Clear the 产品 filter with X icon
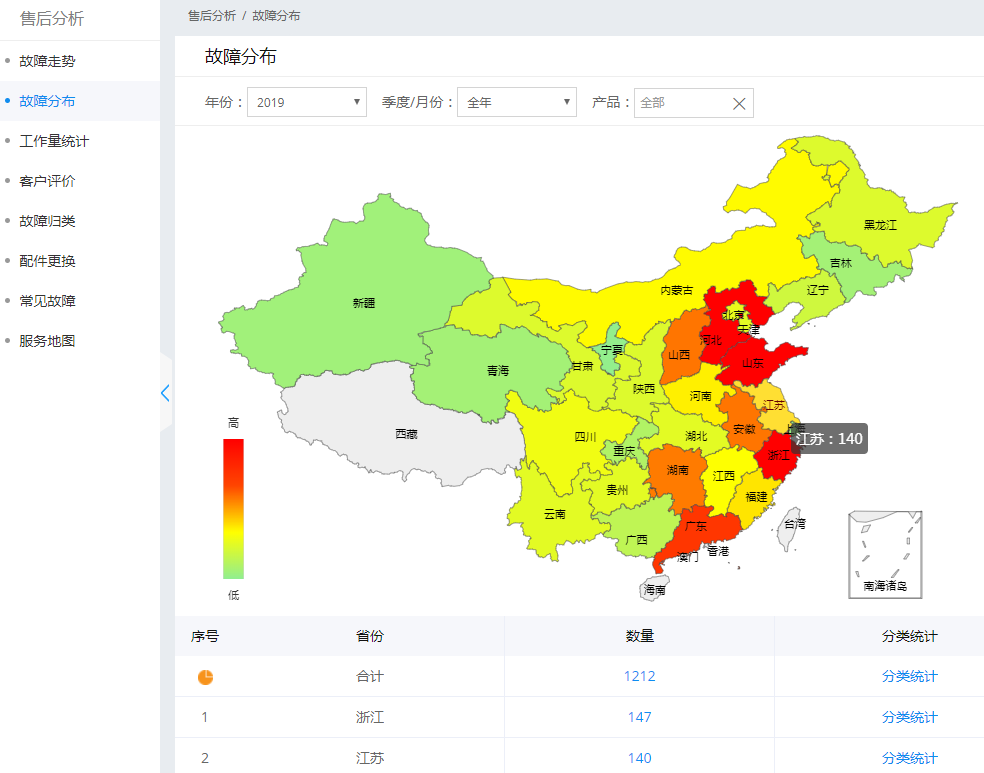984x773 pixels. pyautogui.click(x=739, y=103)
